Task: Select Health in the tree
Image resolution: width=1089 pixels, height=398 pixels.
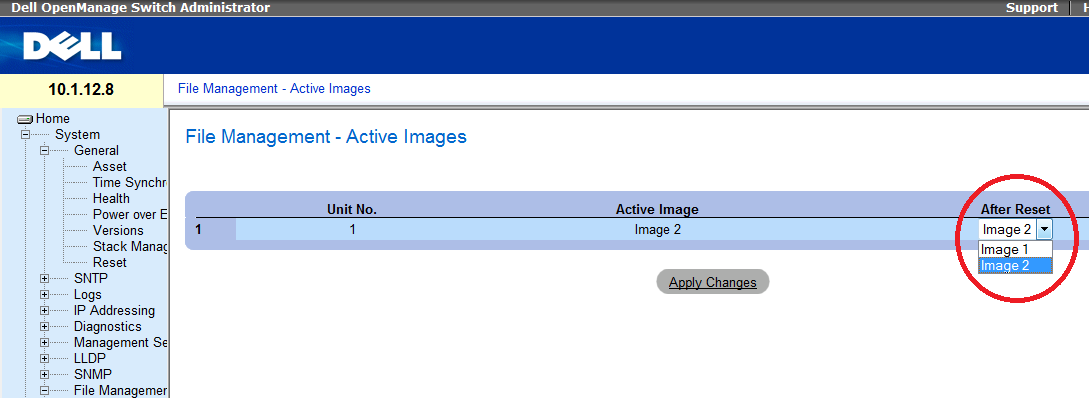Action: [111, 199]
